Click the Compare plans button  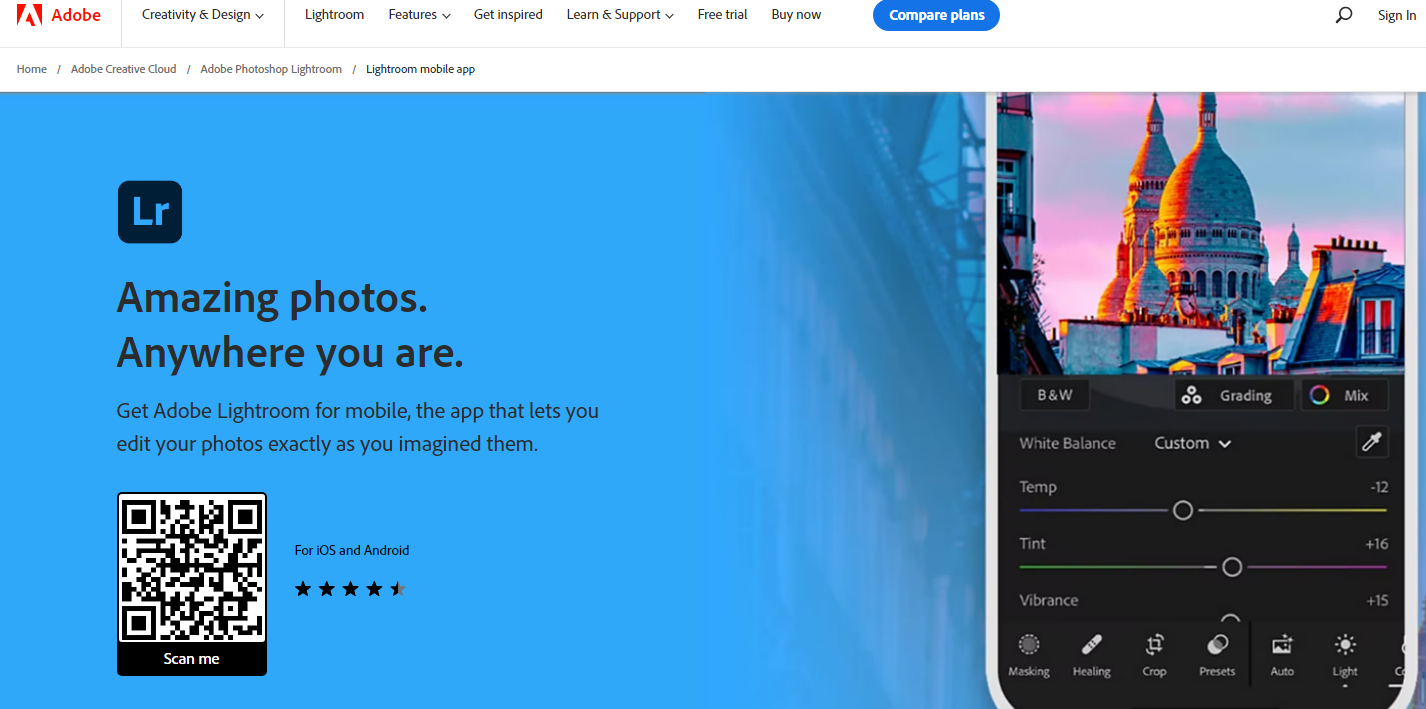pyautogui.click(x=936, y=15)
